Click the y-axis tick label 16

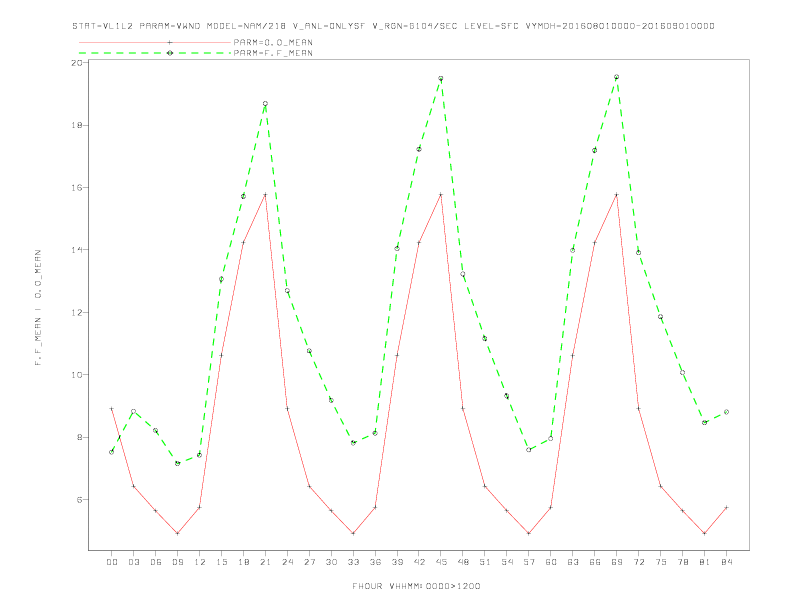click(x=77, y=187)
